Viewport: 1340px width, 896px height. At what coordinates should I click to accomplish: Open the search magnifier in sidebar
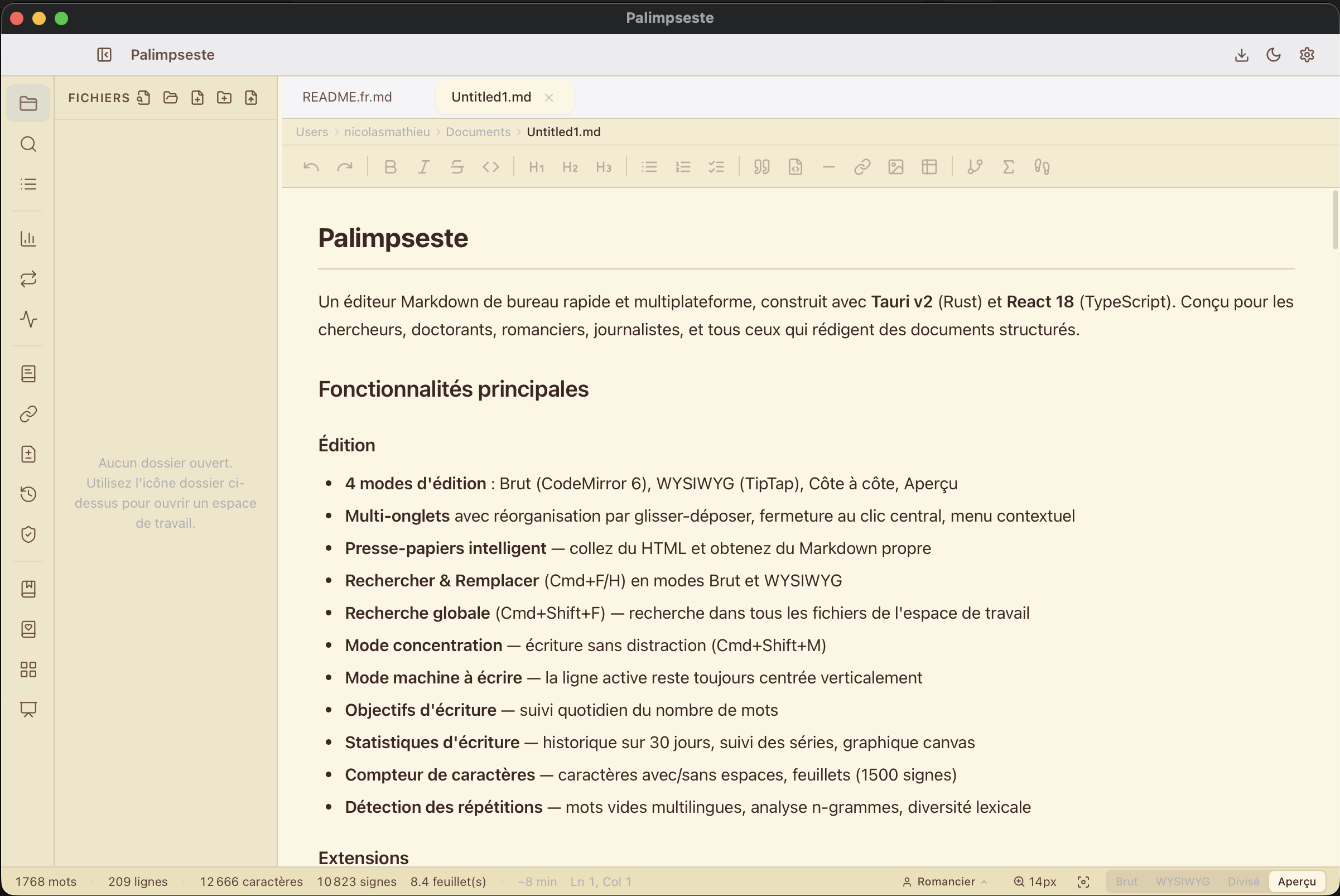pos(28,144)
